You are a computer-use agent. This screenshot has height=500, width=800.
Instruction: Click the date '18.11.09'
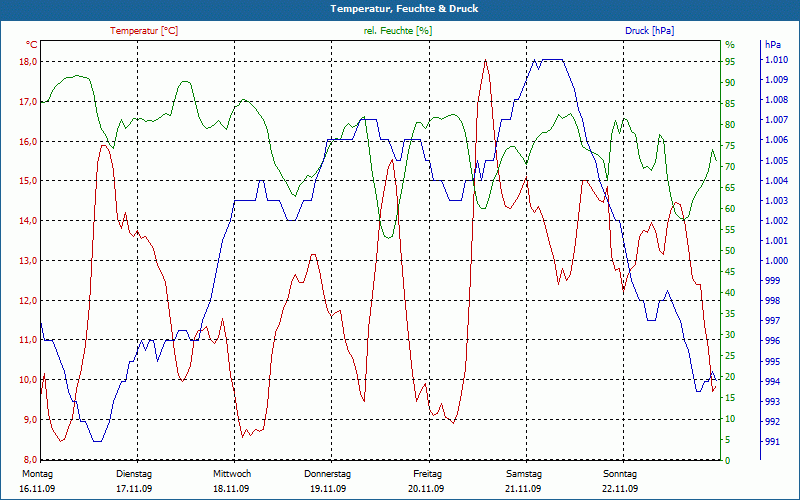coord(231,489)
